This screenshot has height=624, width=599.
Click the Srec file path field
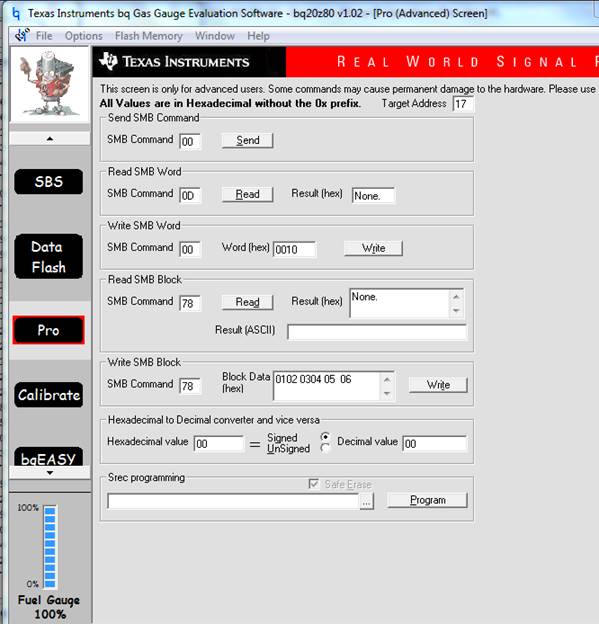pos(233,501)
